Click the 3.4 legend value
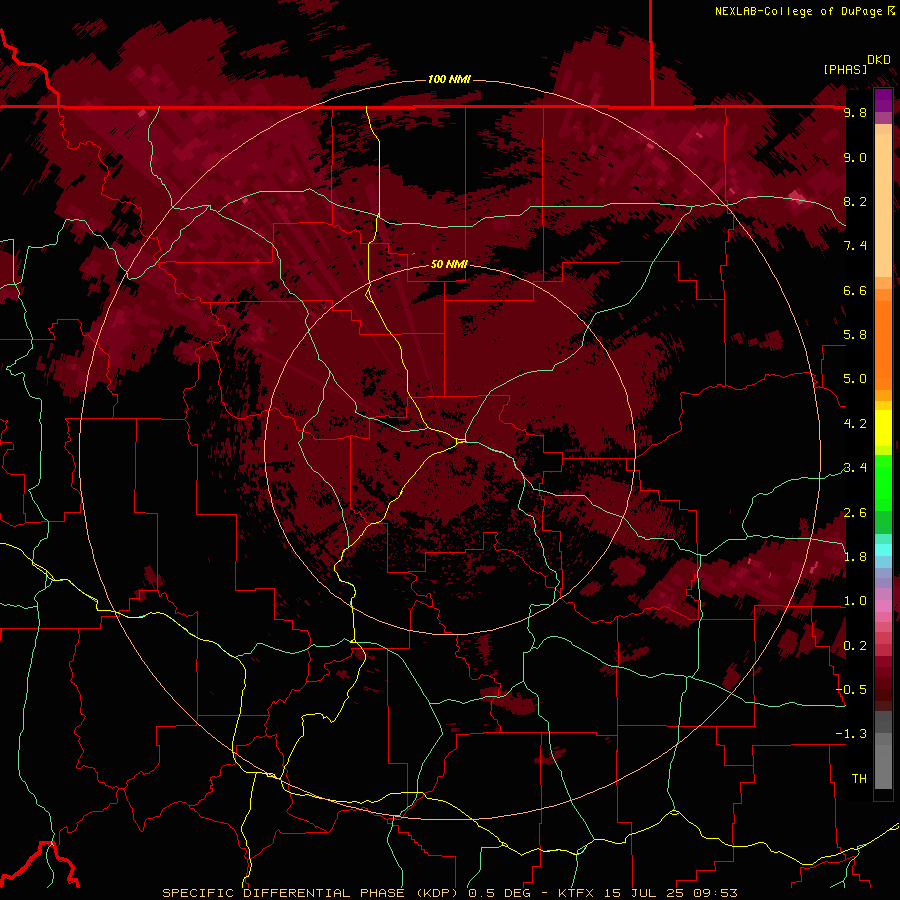The image size is (900, 900). pyautogui.click(x=855, y=468)
